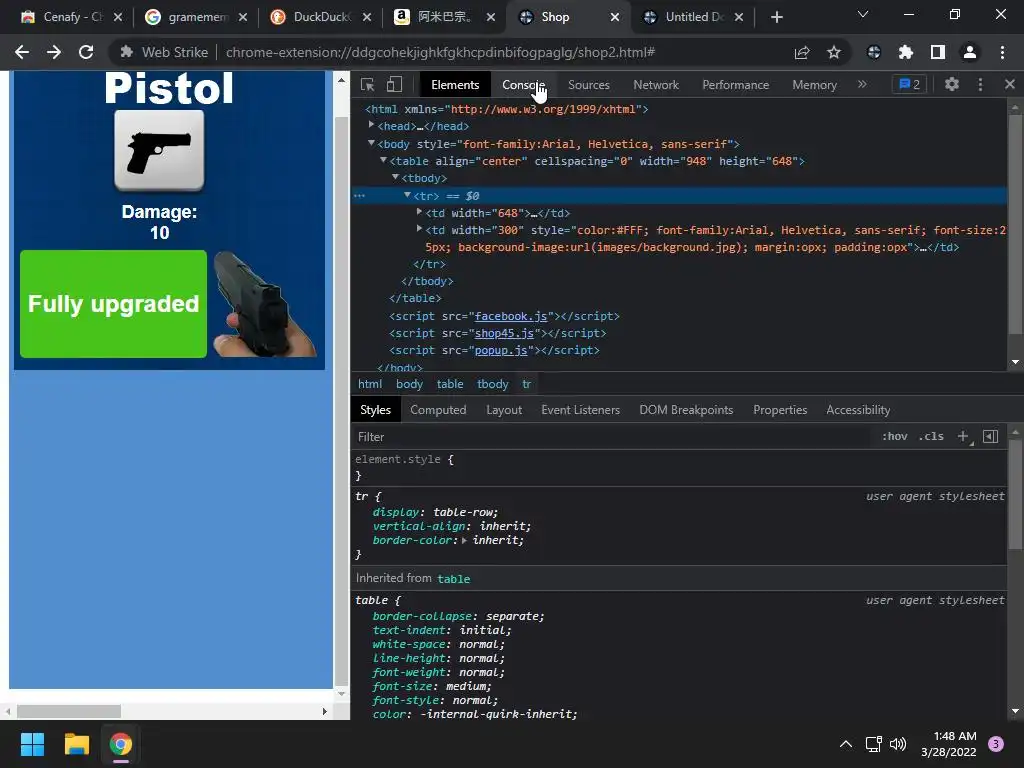The width and height of the screenshot is (1024, 768).
Task: Switch to the Computed pane
Action: click(438, 410)
